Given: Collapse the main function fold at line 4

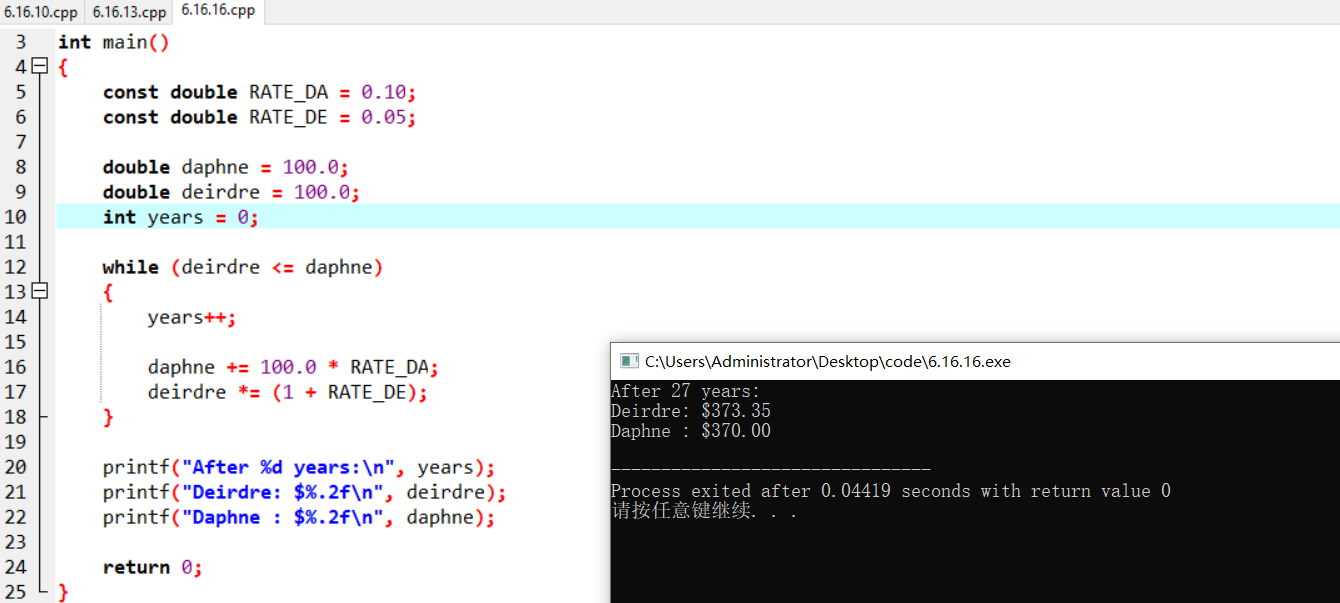Looking at the screenshot, I should click(x=39, y=67).
